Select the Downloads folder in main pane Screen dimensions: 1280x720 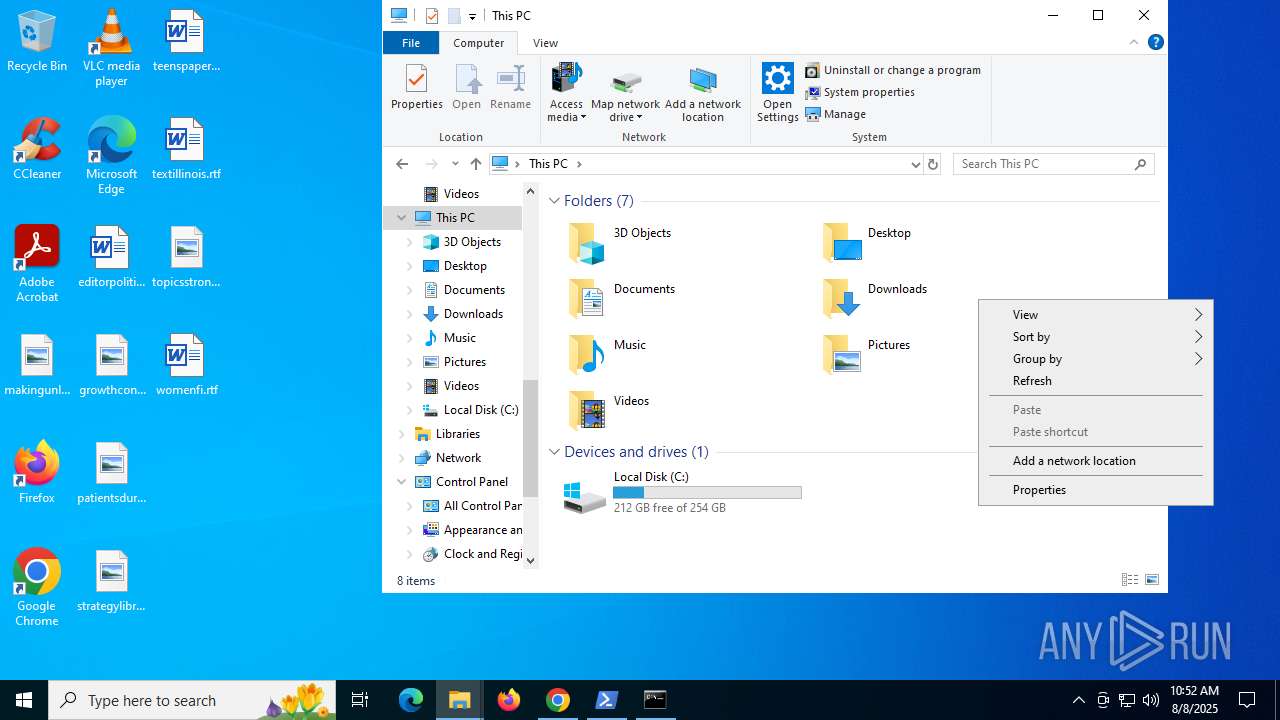point(875,299)
